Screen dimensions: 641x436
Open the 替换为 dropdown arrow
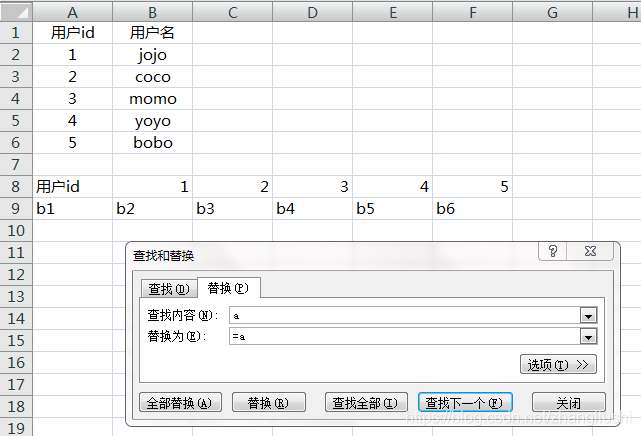coord(588,337)
